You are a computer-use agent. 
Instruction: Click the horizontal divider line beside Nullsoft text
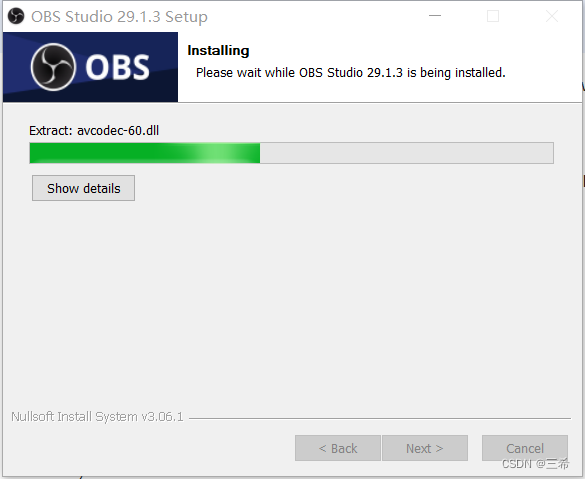coord(380,418)
